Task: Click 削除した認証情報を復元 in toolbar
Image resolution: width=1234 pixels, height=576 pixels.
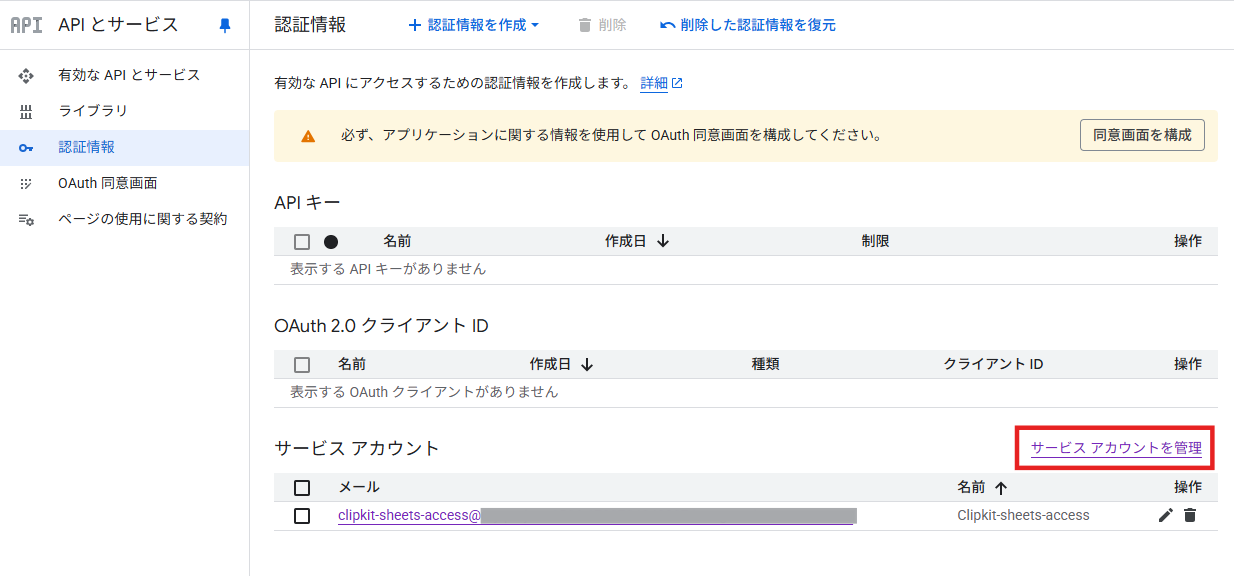Action: tap(748, 25)
